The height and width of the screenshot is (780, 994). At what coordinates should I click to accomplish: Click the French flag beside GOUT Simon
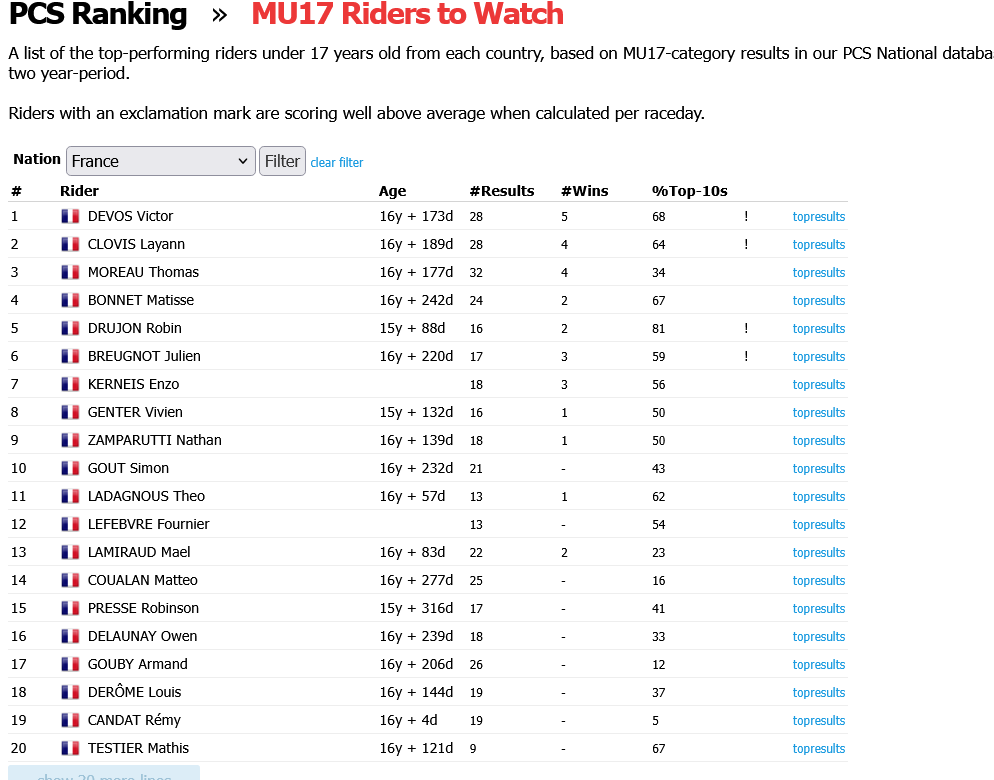pos(70,469)
